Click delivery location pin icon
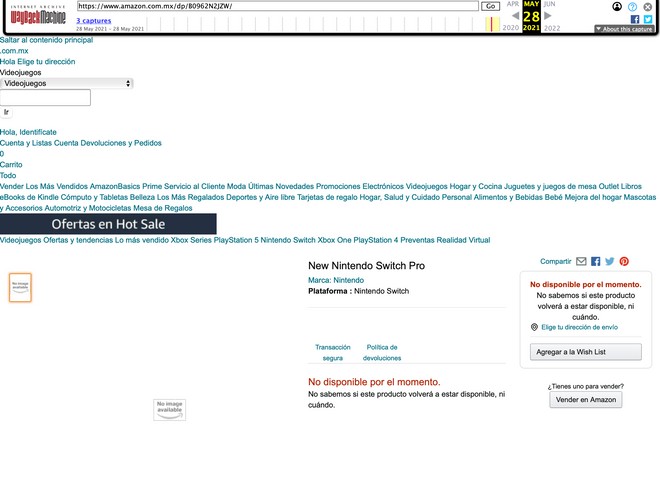 (x=534, y=327)
